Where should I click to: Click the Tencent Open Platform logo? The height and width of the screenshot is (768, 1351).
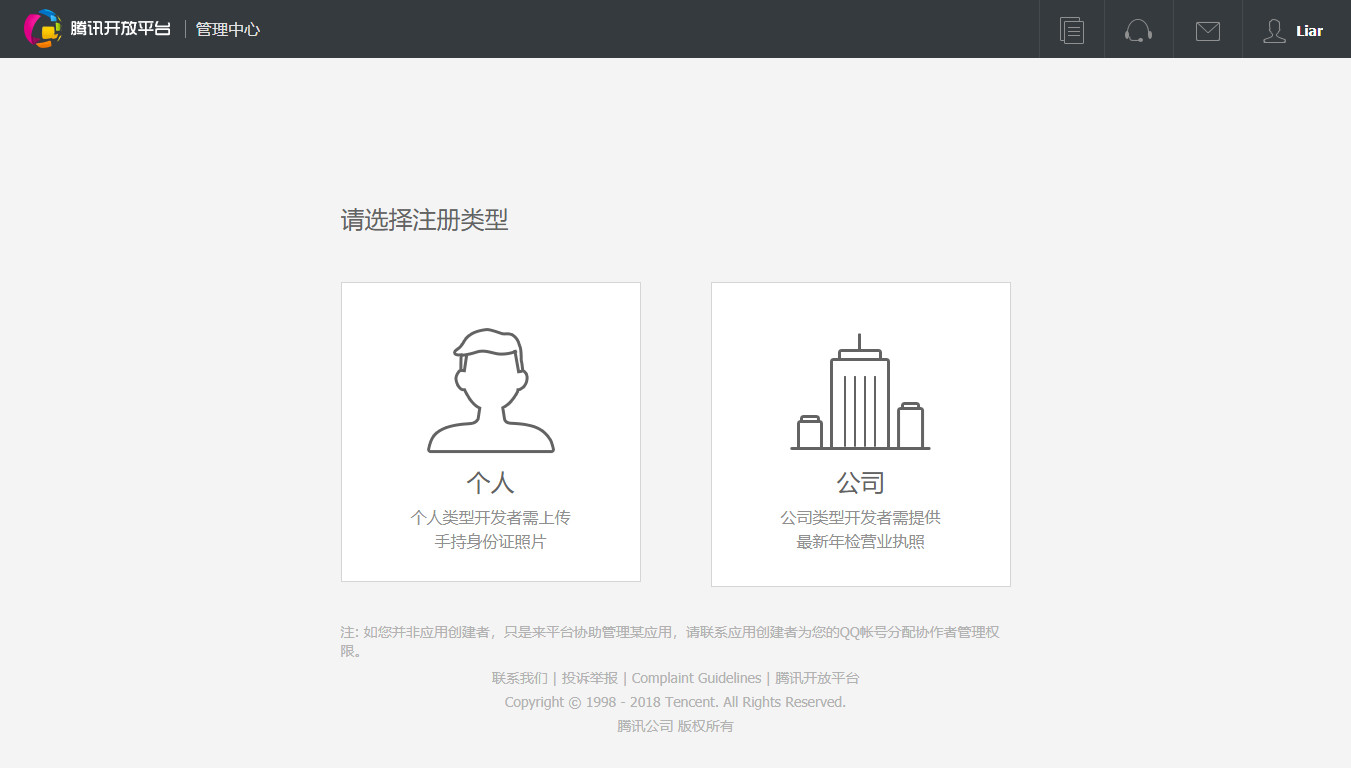coord(98,28)
